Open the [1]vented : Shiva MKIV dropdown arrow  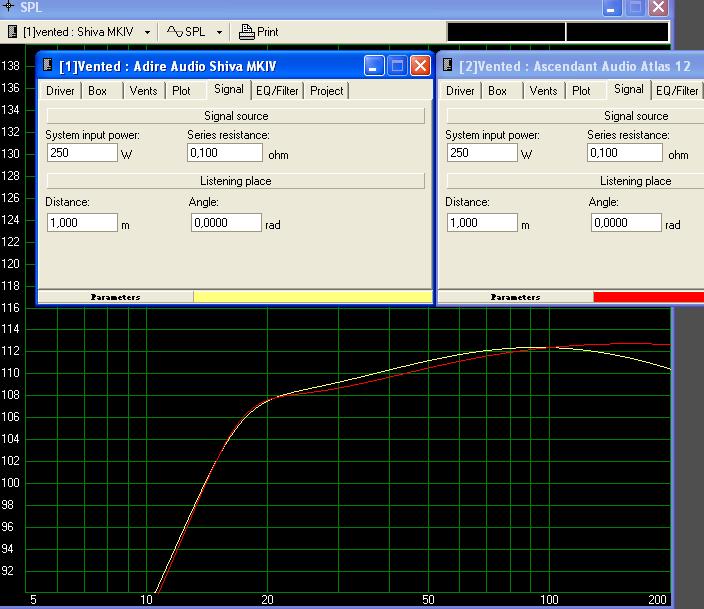coord(147,32)
